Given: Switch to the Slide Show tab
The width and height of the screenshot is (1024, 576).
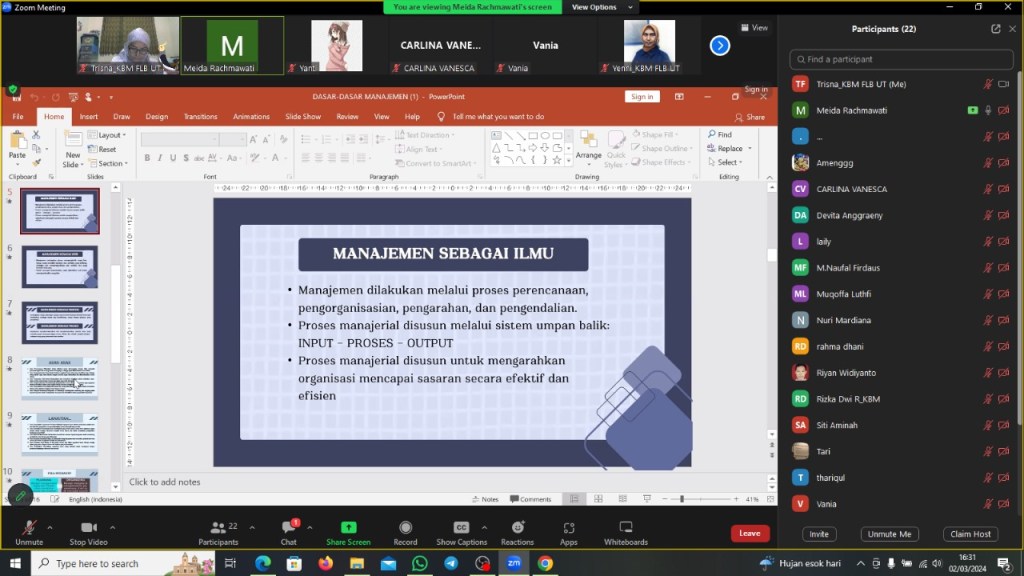Looking at the screenshot, I should 303,116.
